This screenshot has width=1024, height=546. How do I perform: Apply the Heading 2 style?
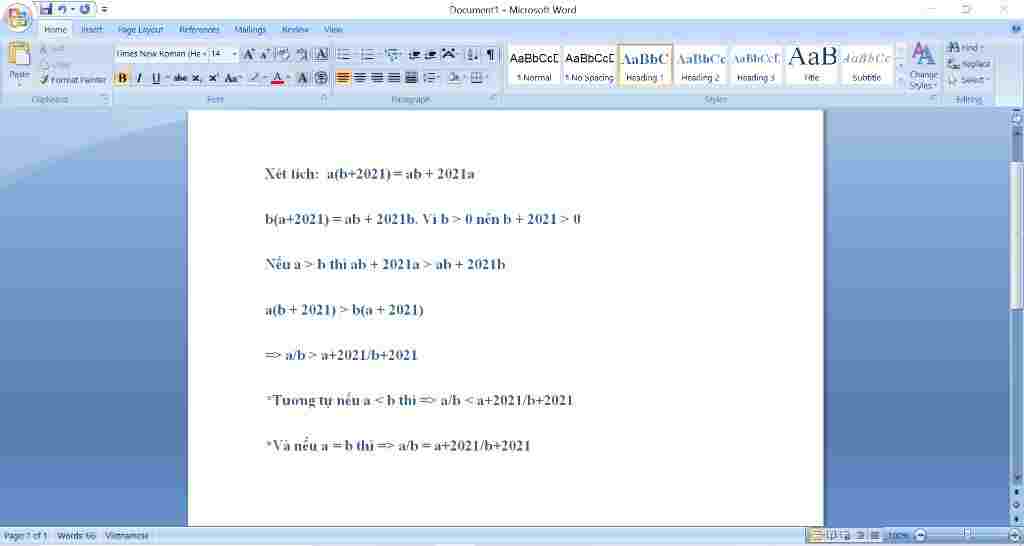701,65
